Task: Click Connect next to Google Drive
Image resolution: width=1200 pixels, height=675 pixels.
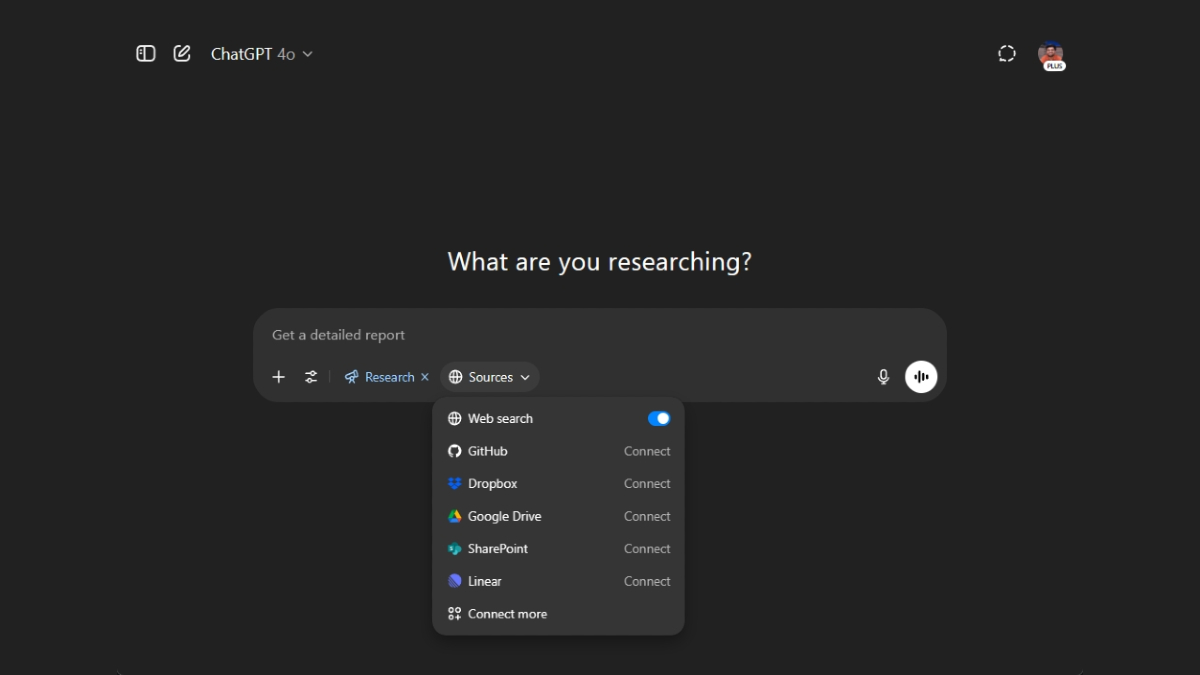Action: point(647,517)
